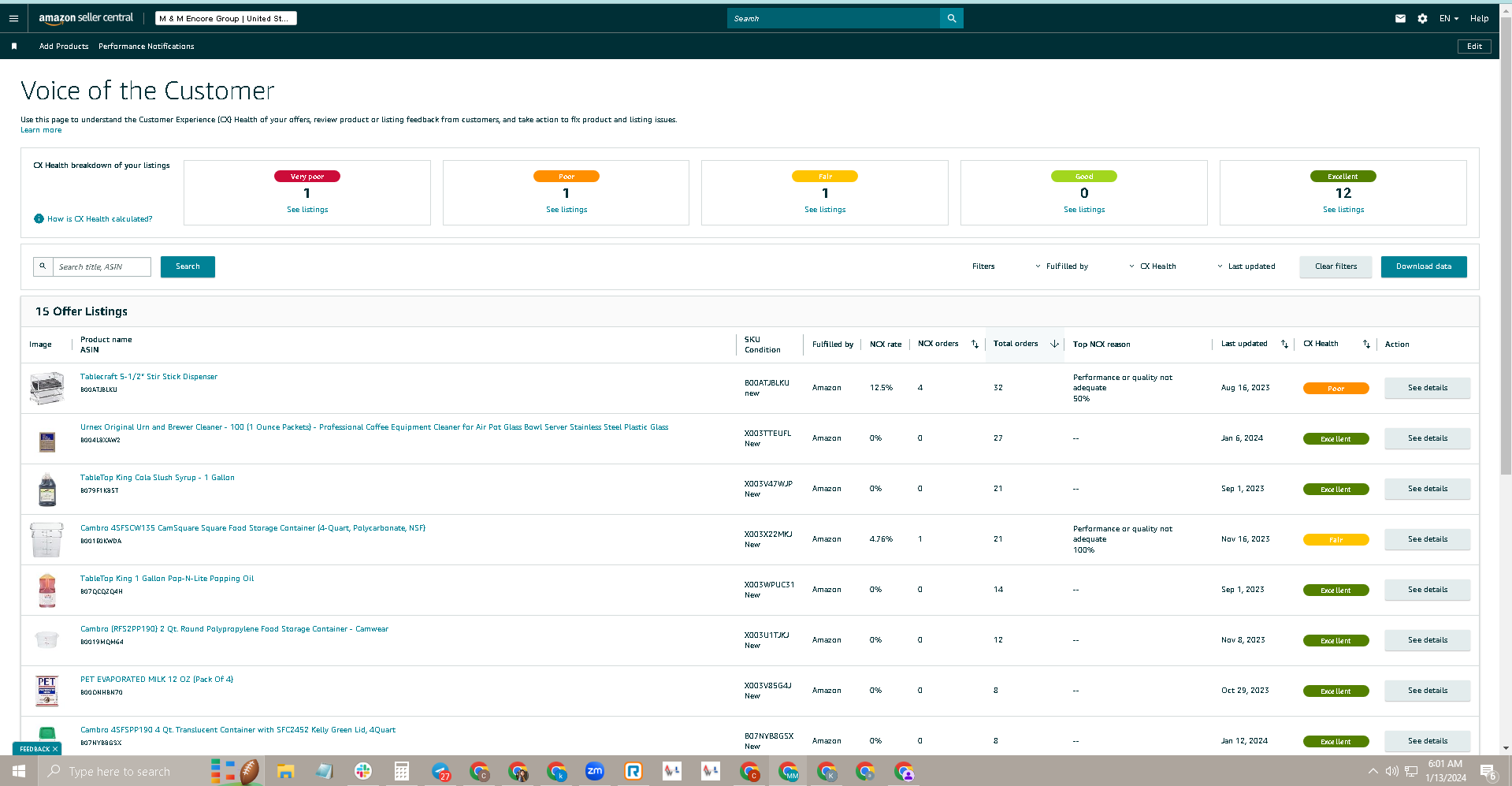Click the amazon seller central logo

(x=86, y=18)
